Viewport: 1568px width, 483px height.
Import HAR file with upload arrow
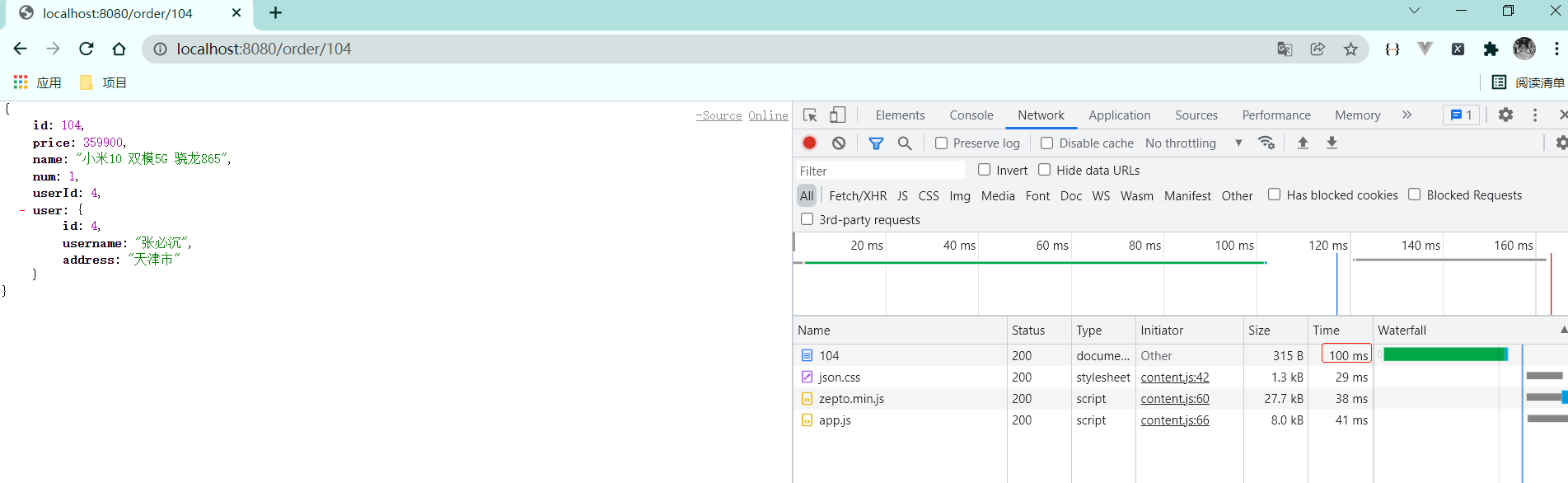coord(1303,143)
